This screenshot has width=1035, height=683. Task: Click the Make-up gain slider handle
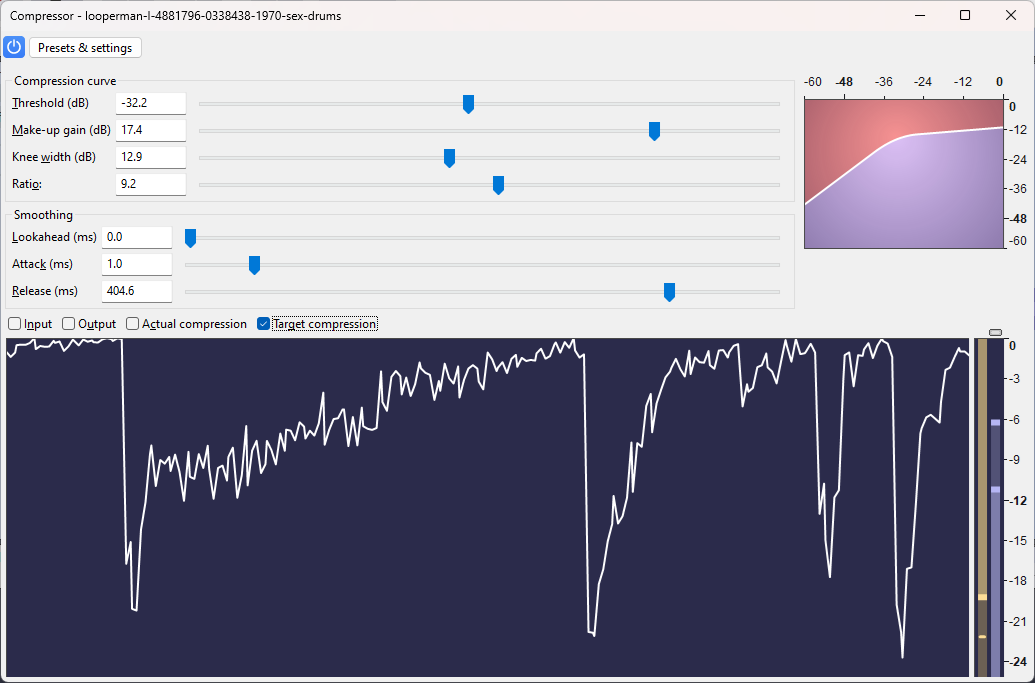(654, 130)
